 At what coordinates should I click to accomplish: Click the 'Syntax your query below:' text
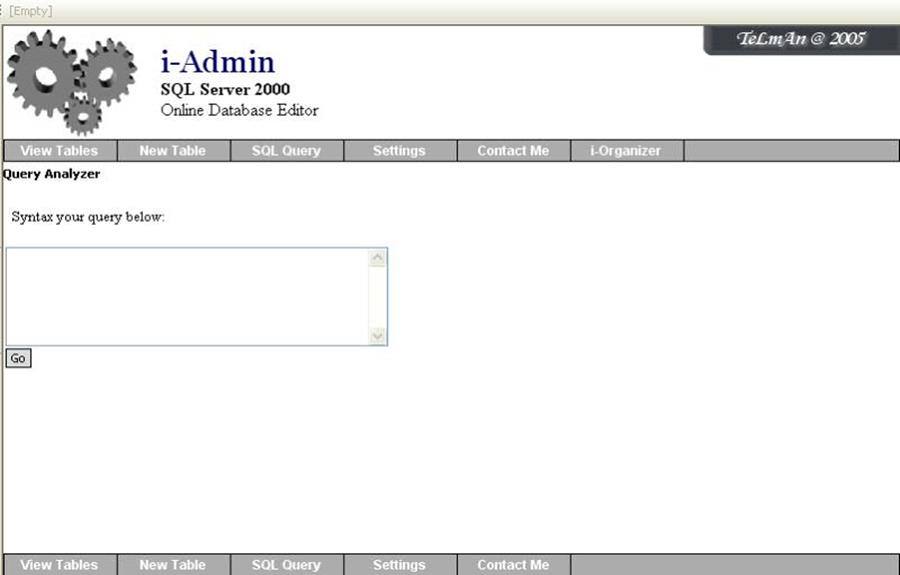click(x=88, y=217)
